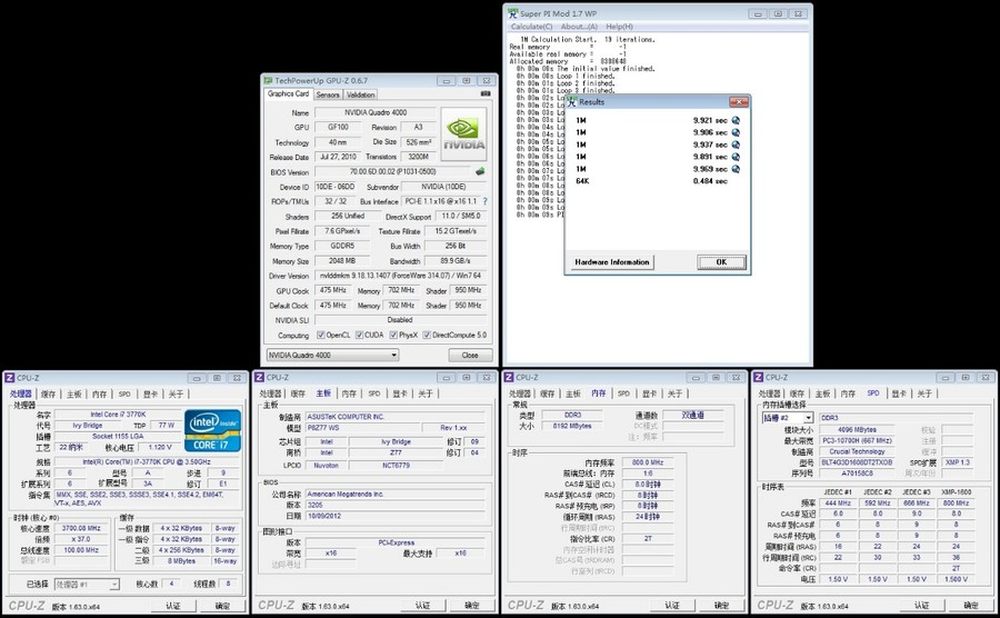Click the globe icon next to 9.906 sec

(735, 133)
